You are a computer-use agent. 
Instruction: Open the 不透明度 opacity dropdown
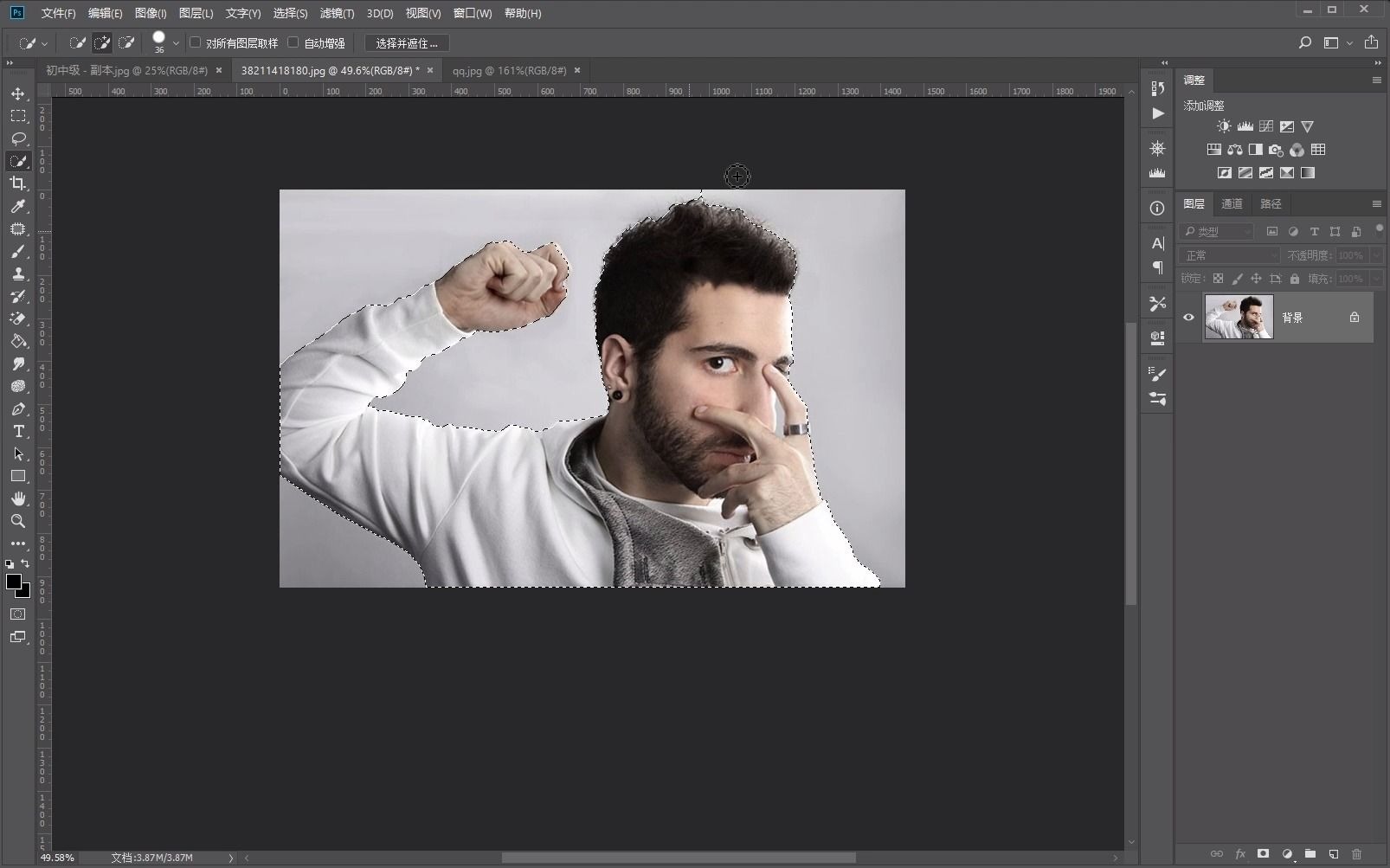pos(1376,255)
